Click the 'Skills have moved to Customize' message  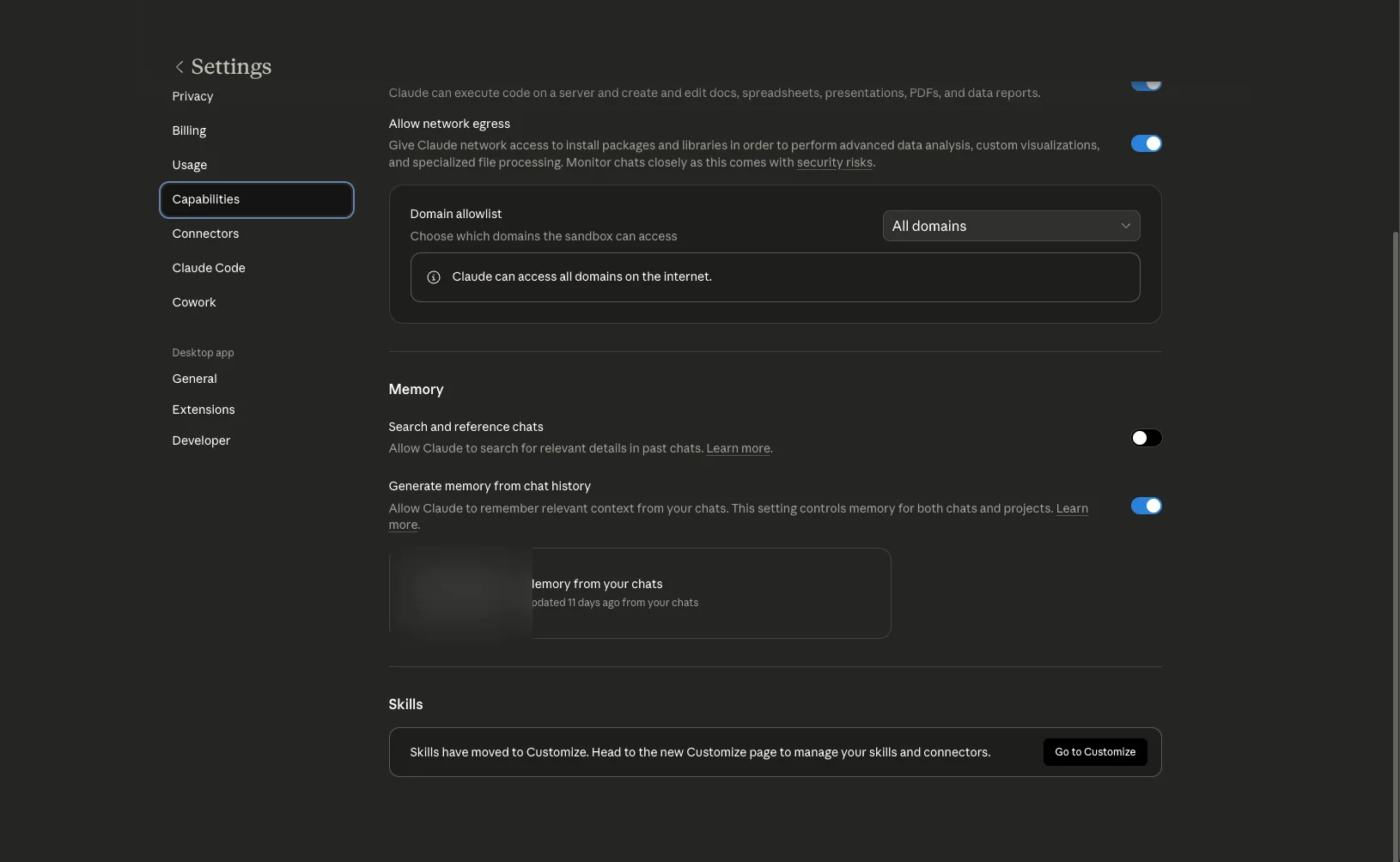(700, 752)
